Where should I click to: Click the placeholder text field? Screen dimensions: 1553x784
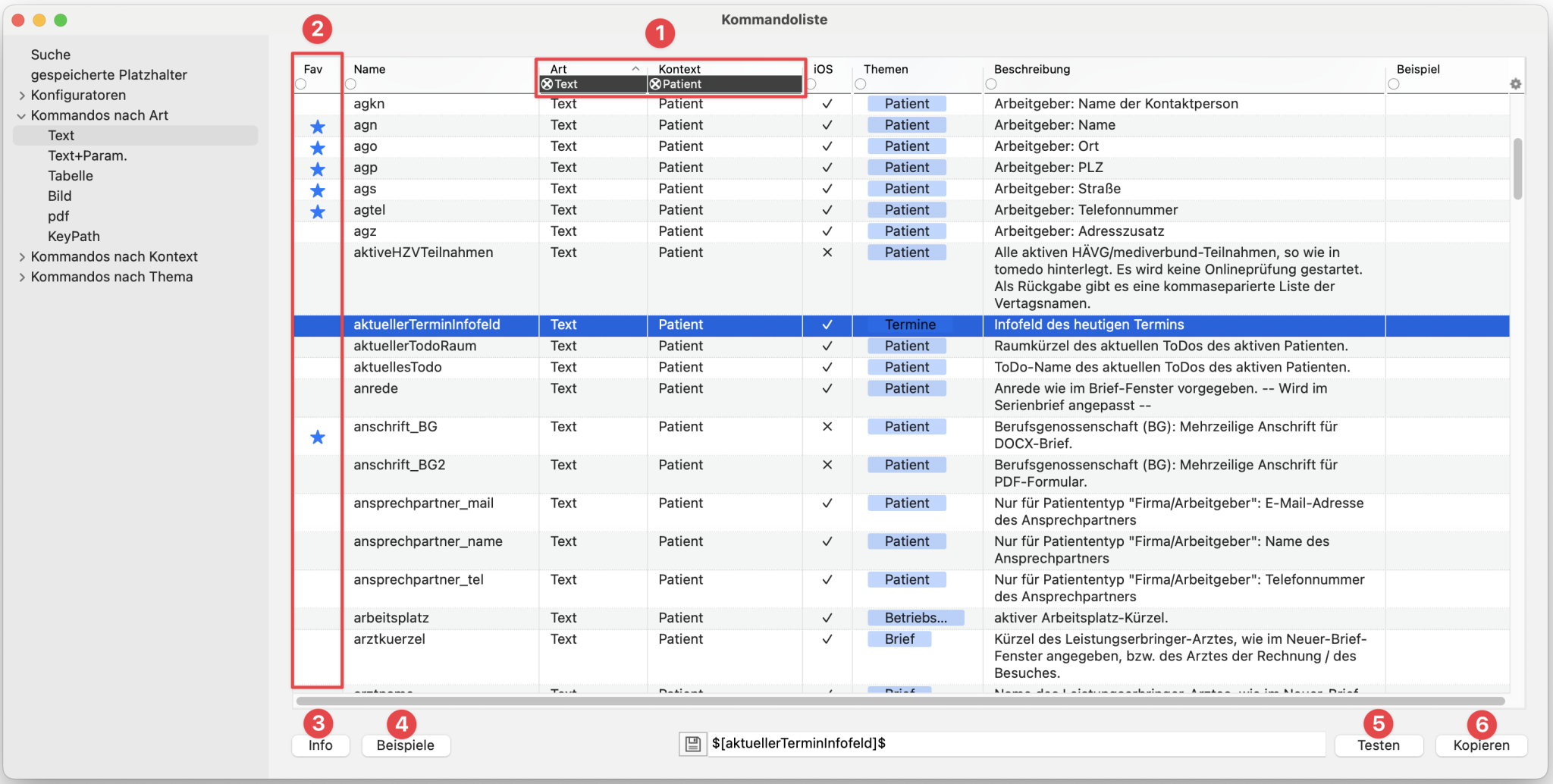click(x=1016, y=744)
